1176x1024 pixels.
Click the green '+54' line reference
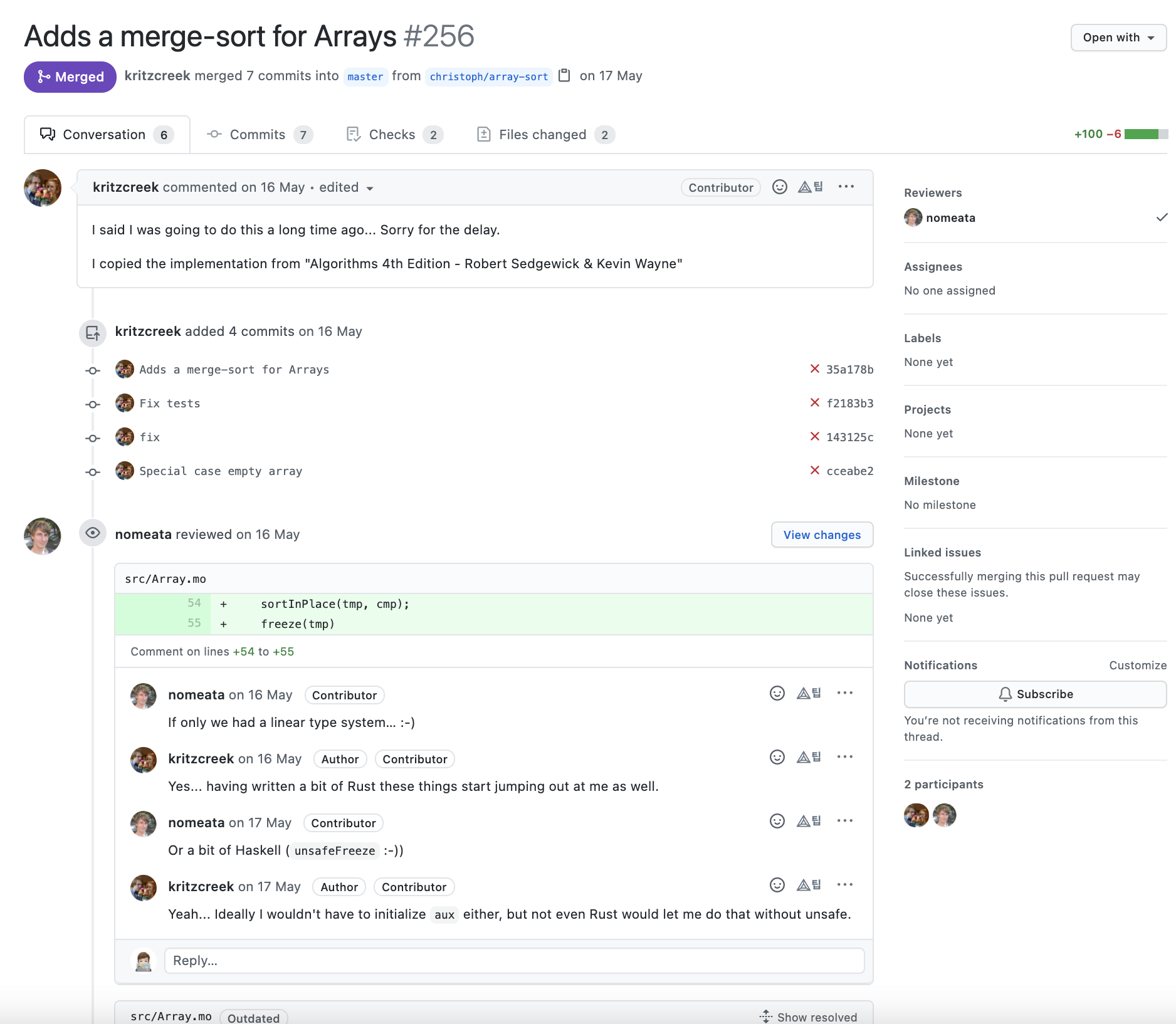point(244,652)
